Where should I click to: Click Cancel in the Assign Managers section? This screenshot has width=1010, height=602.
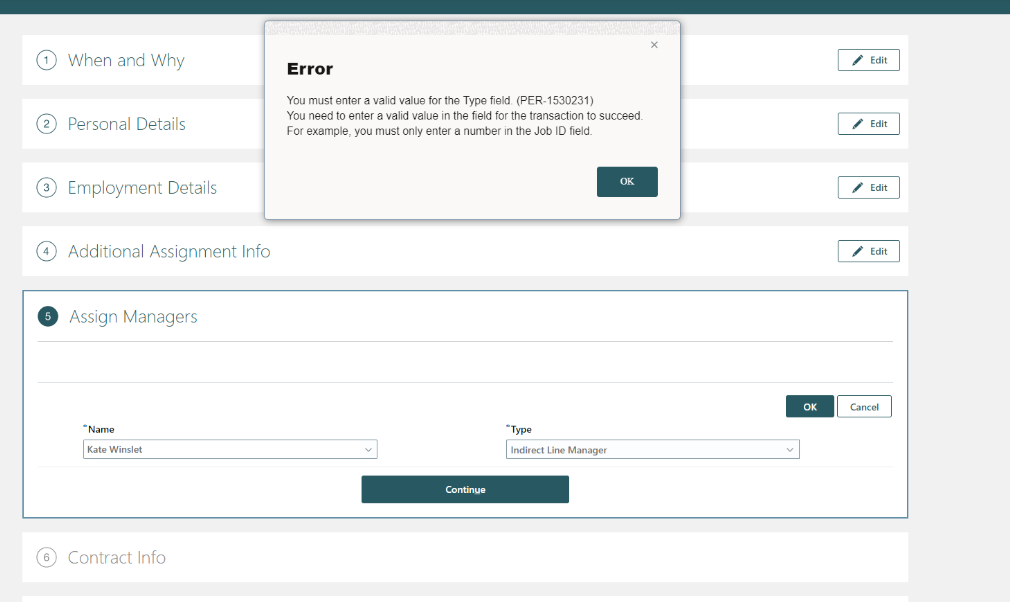[x=864, y=406]
